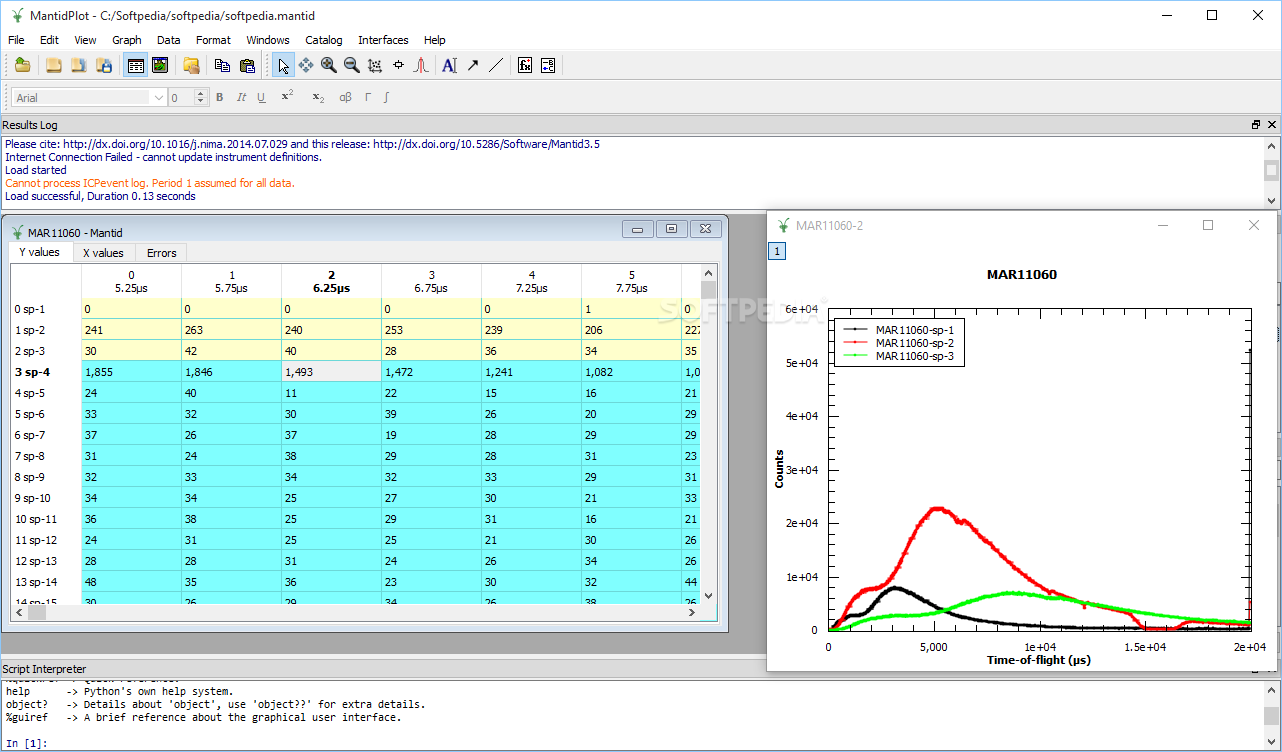The width and height of the screenshot is (1282, 752).
Task: Click the Save Project disk icon
Action: [103, 65]
